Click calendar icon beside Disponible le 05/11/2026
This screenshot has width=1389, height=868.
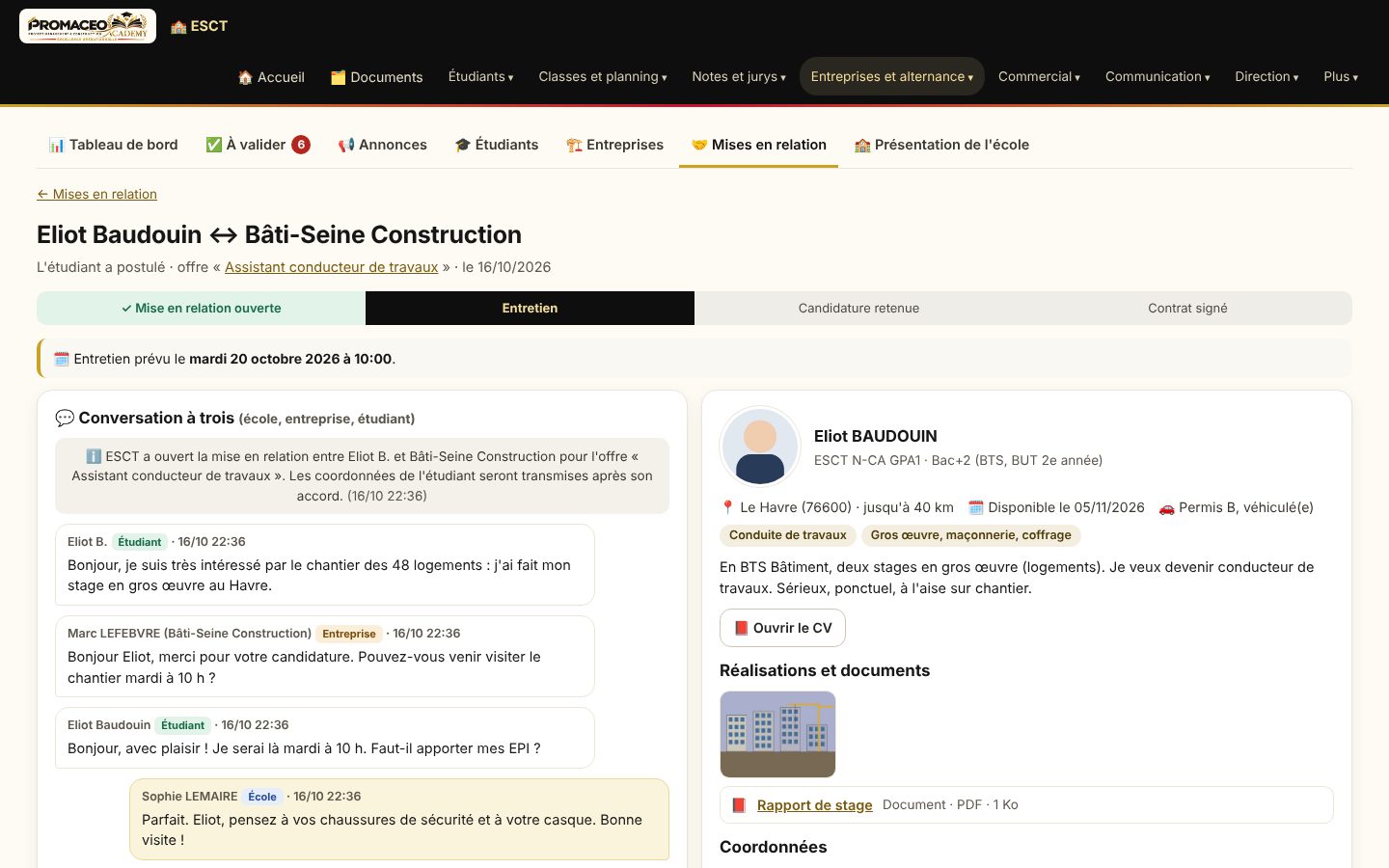tap(976, 507)
